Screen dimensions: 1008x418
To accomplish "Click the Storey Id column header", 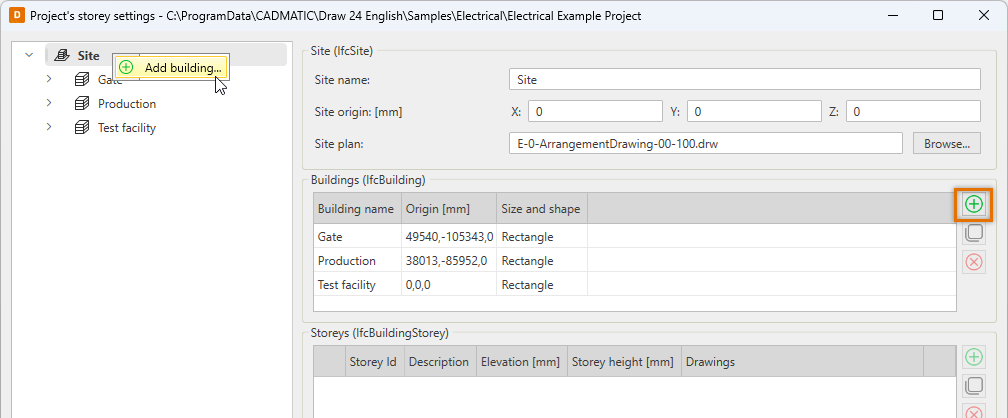I will 374,362.
